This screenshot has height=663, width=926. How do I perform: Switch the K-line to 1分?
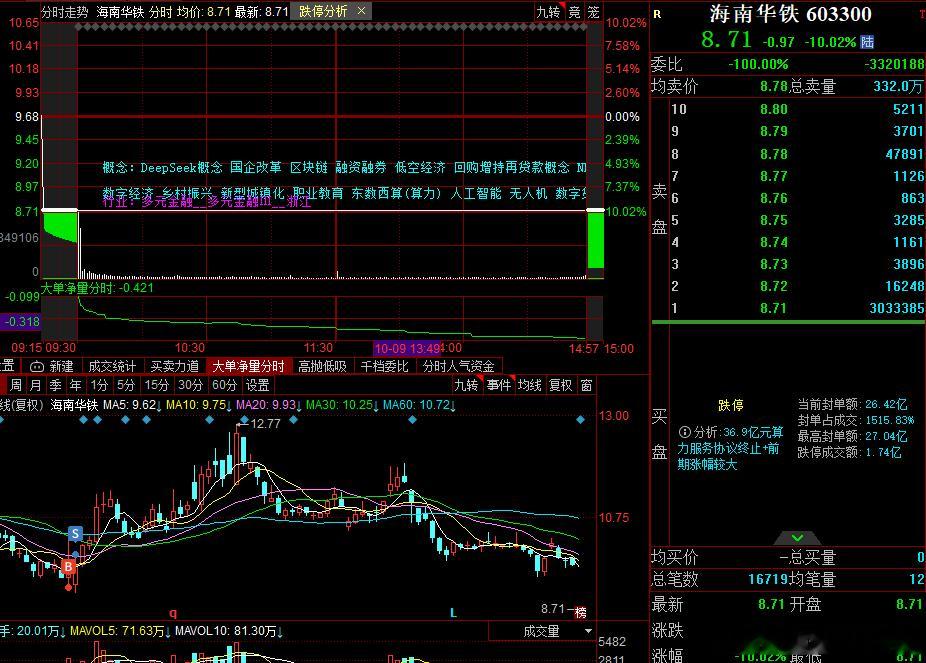pyautogui.click(x=99, y=385)
